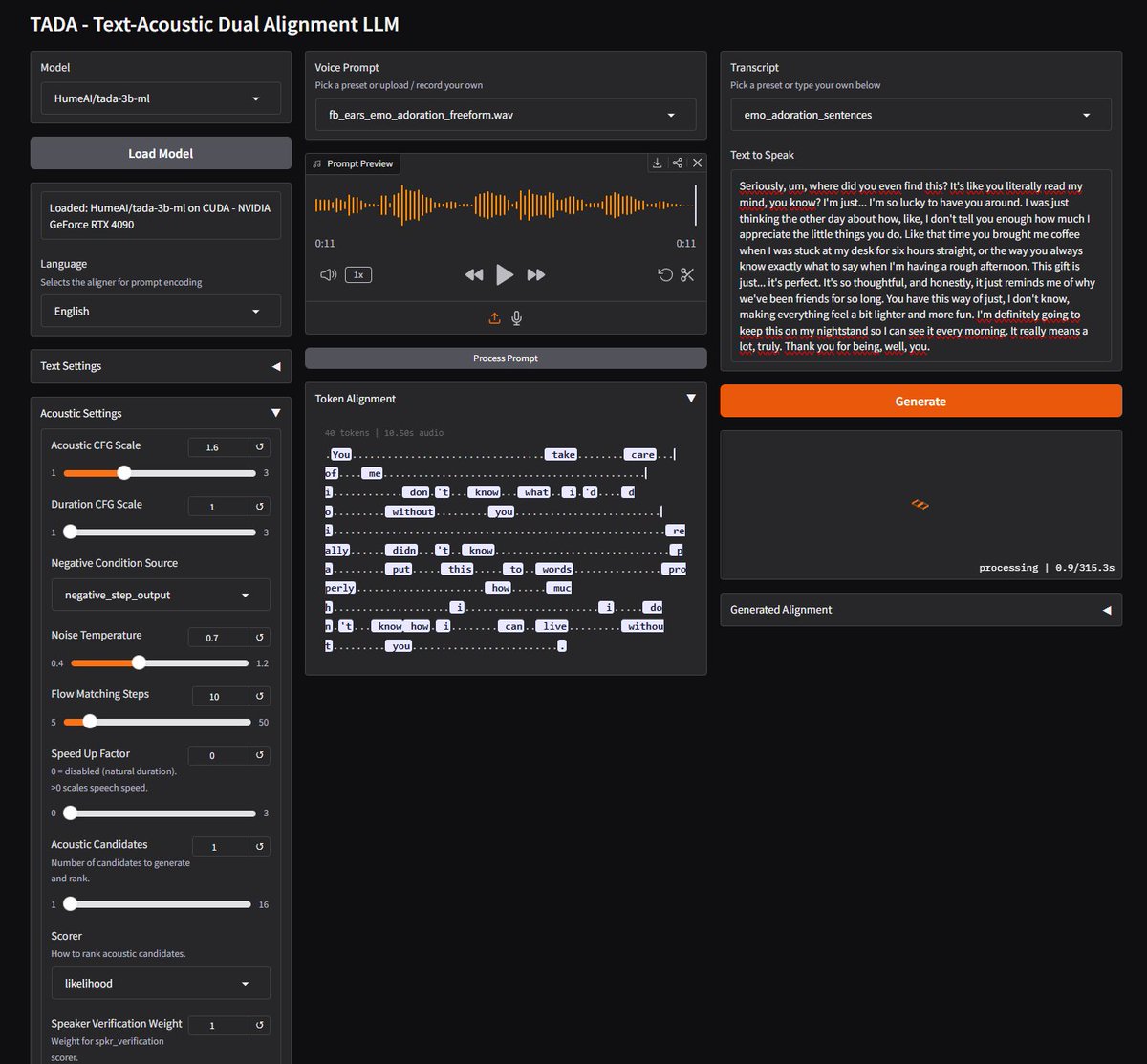This screenshot has height=1064, width=1147.
Task: Click the Speed Up Factor number field
Action: click(x=219, y=755)
